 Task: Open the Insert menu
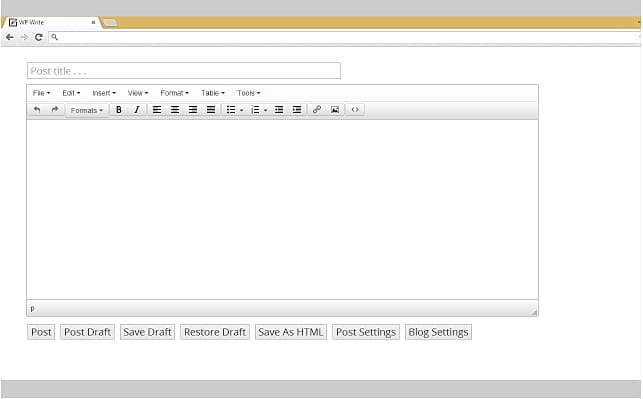click(x=104, y=93)
